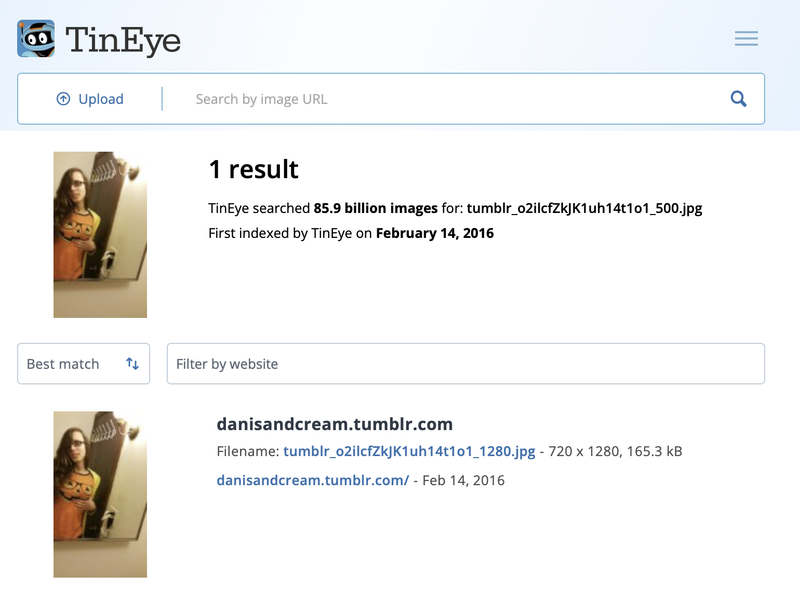Click the danisandcream.tumblr.com result heading
This screenshot has height=614, width=800.
[x=335, y=424]
